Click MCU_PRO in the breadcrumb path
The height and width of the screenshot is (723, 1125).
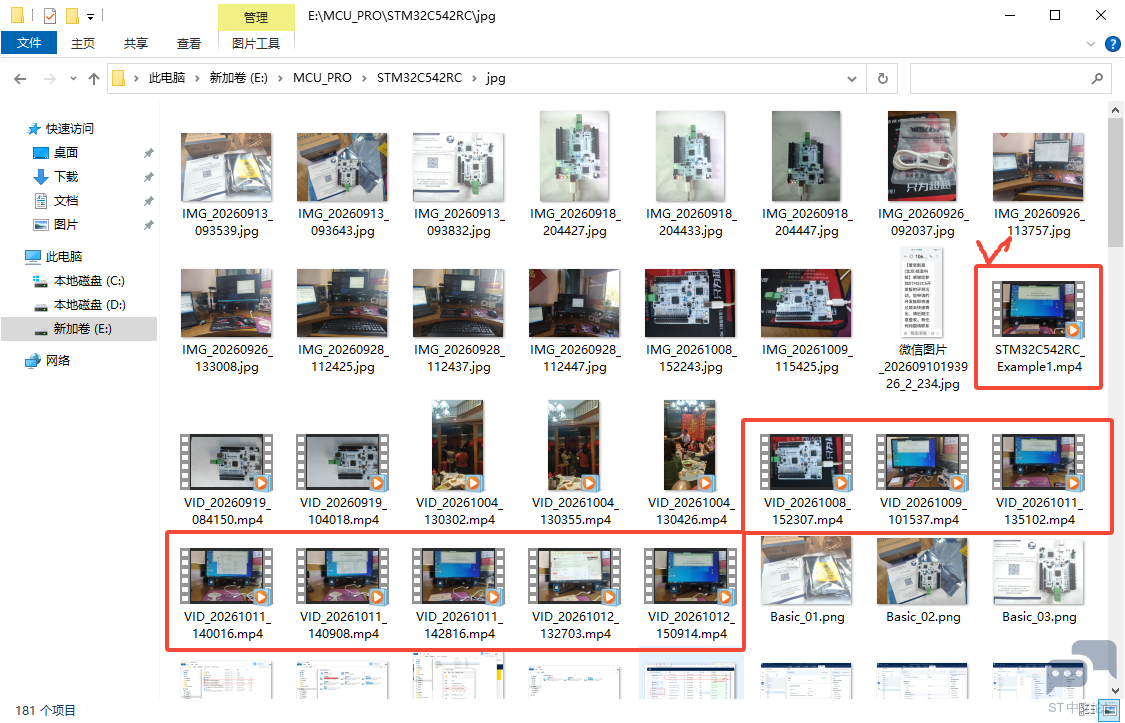click(x=322, y=78)
